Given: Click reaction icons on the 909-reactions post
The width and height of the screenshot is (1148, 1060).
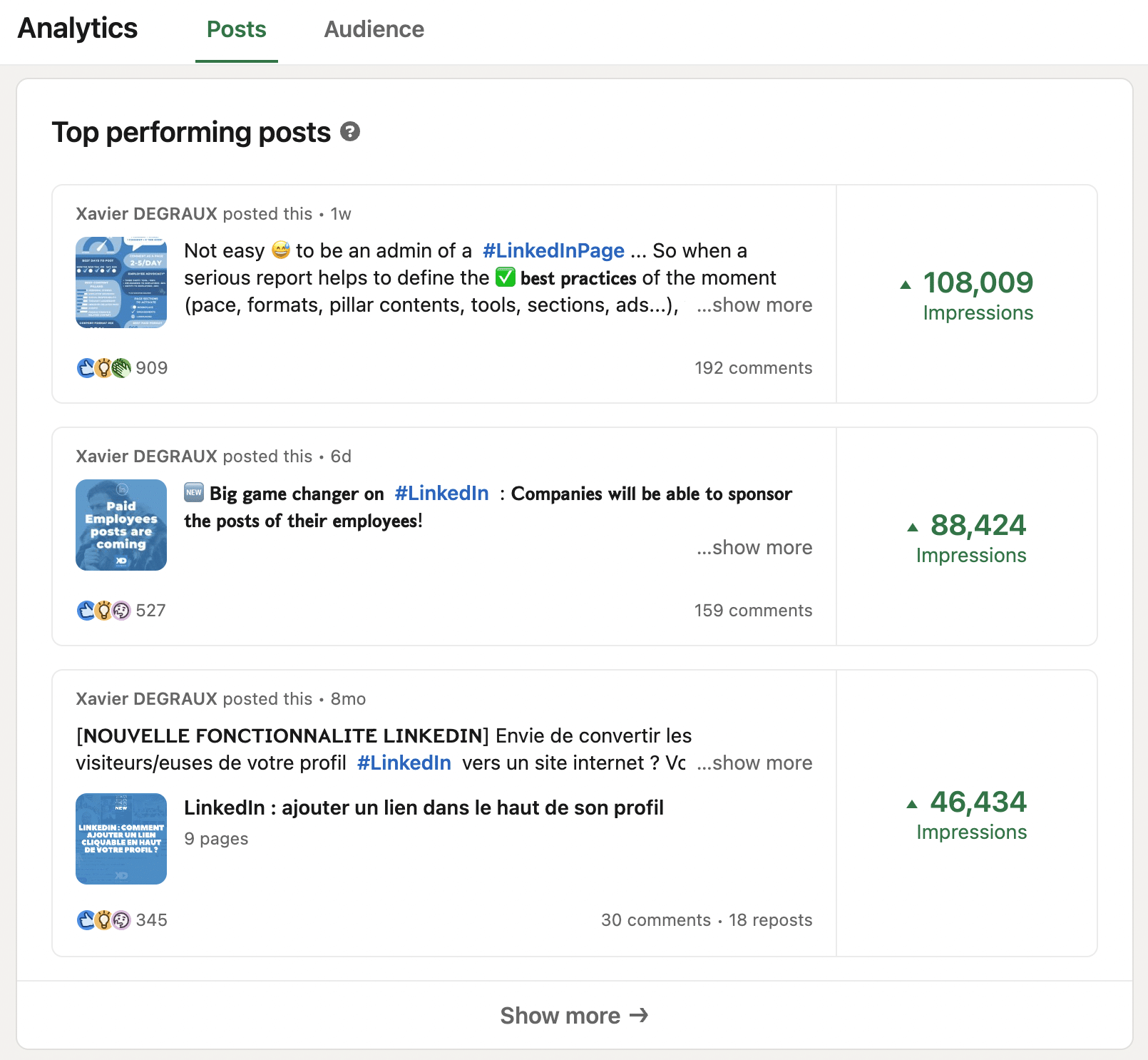Looking at the screenshot, I should coord(104,368).
